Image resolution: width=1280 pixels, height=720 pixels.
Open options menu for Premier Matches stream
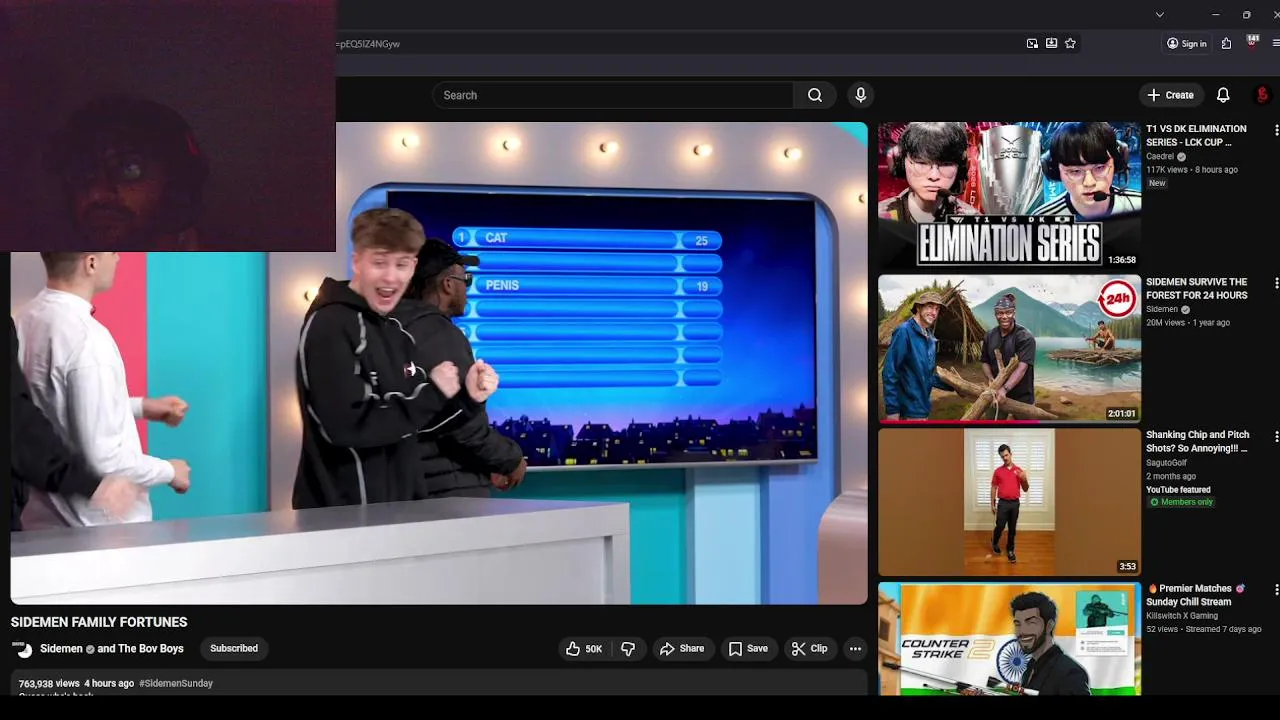[x=1276, y=590]
